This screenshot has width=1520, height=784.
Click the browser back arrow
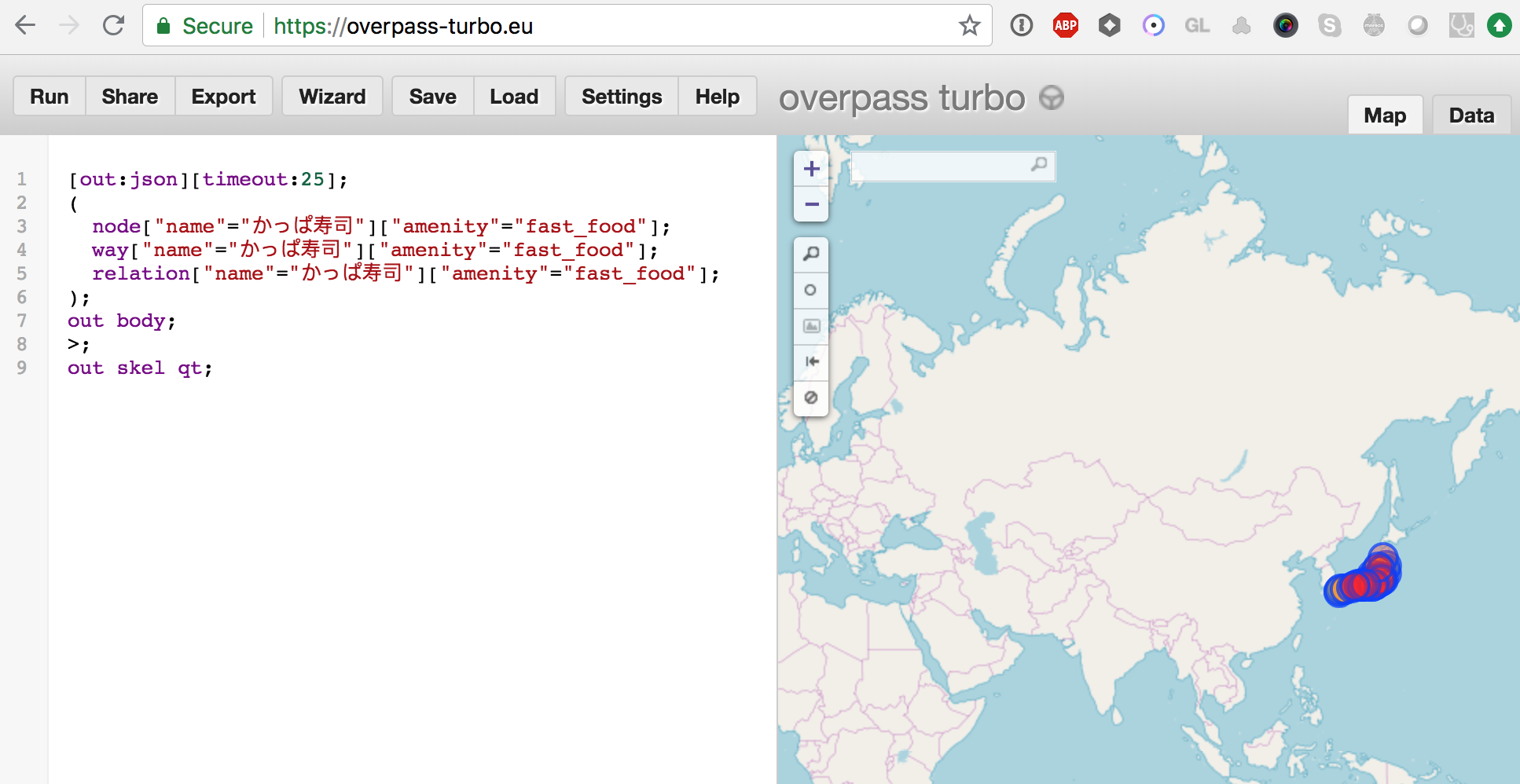[25, 26]
